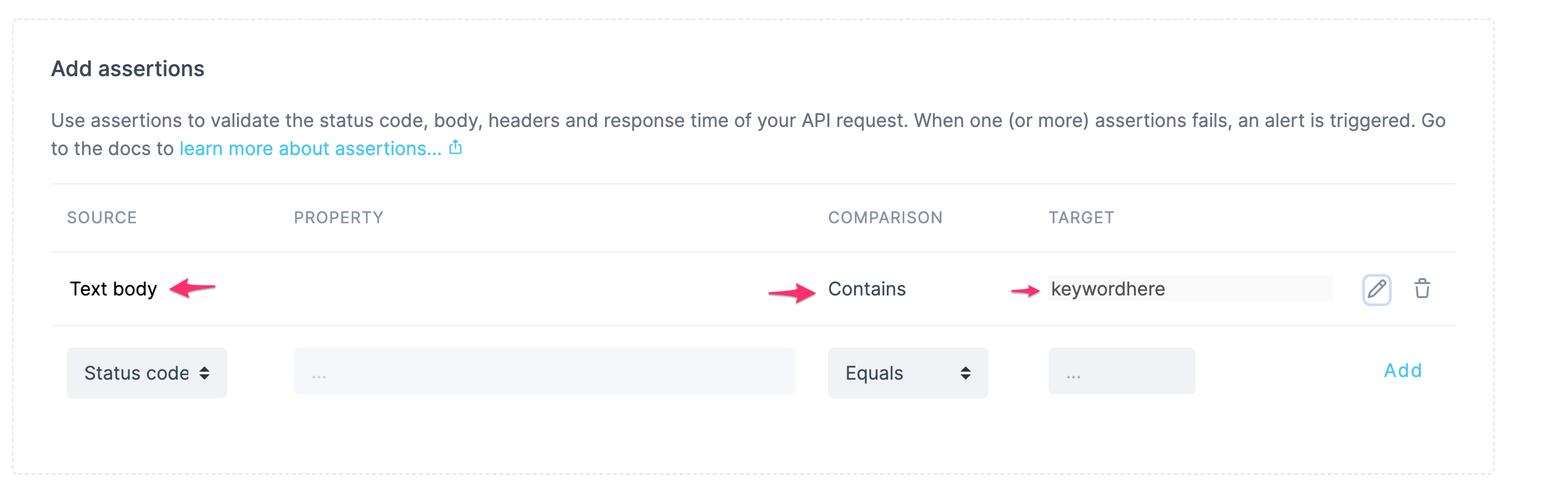Screen dimensions: 1568x500
Task: Click the external-link icon after learn more link
Action: [x=457, y=148]
